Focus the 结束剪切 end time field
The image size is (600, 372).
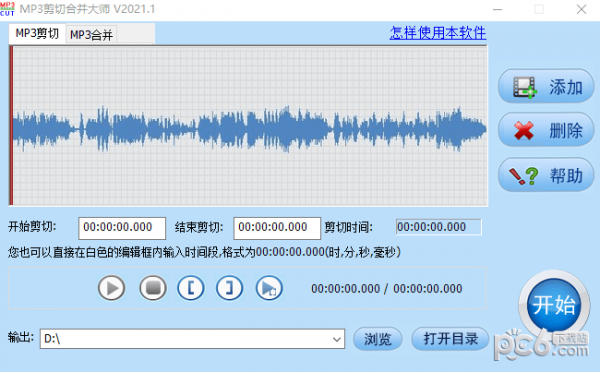(x=277, y=228)
